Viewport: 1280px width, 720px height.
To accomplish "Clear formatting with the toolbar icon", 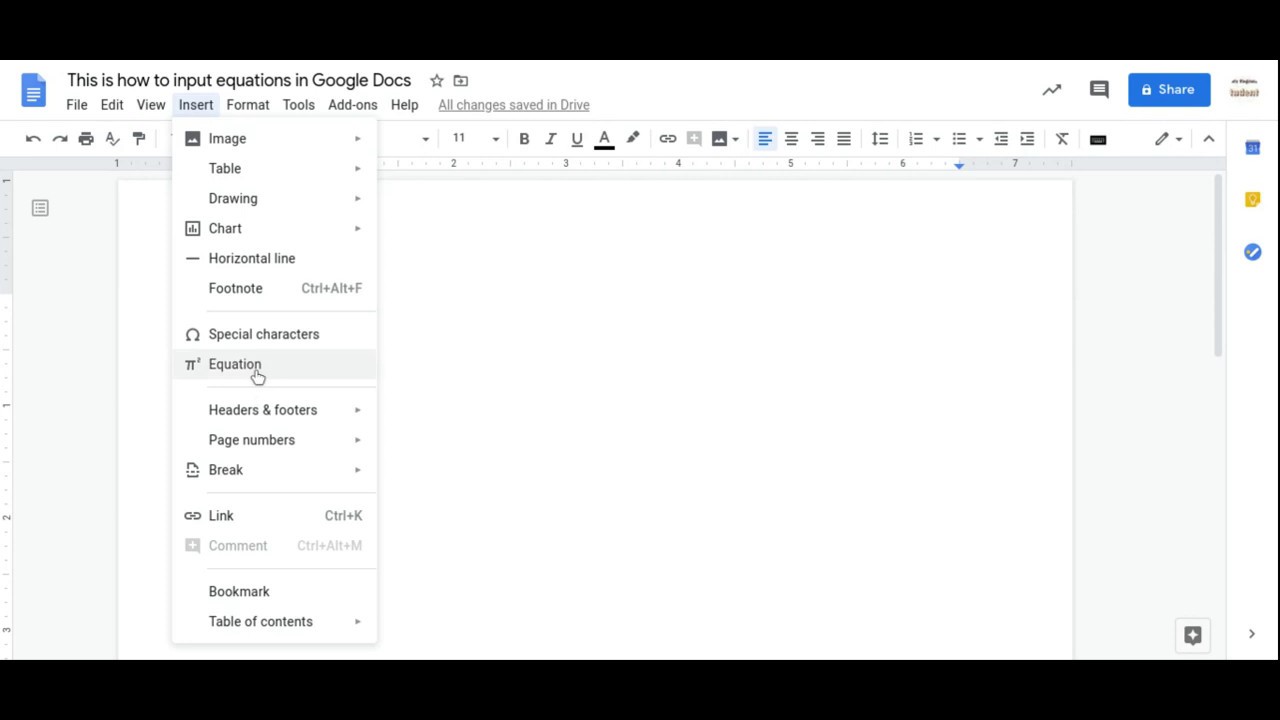I will 1062,139.
